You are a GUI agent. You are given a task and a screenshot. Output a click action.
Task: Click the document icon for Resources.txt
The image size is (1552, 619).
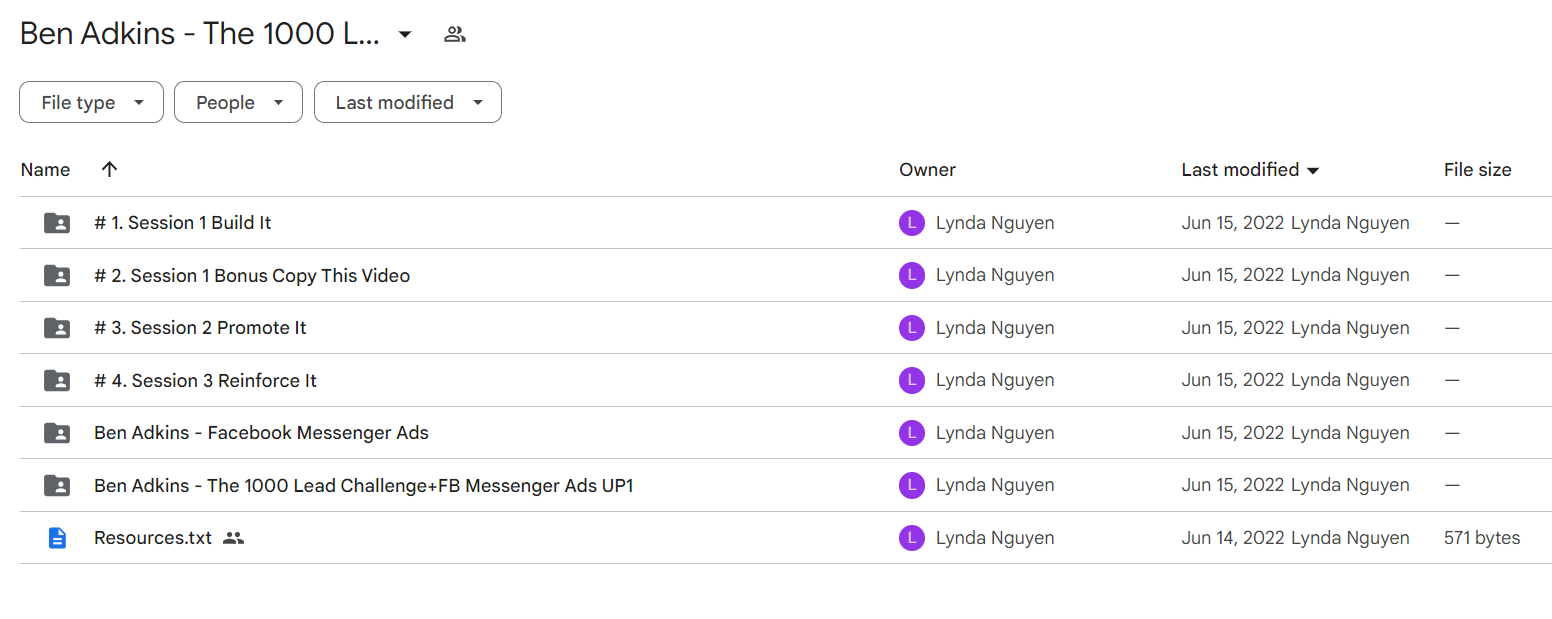58,538
